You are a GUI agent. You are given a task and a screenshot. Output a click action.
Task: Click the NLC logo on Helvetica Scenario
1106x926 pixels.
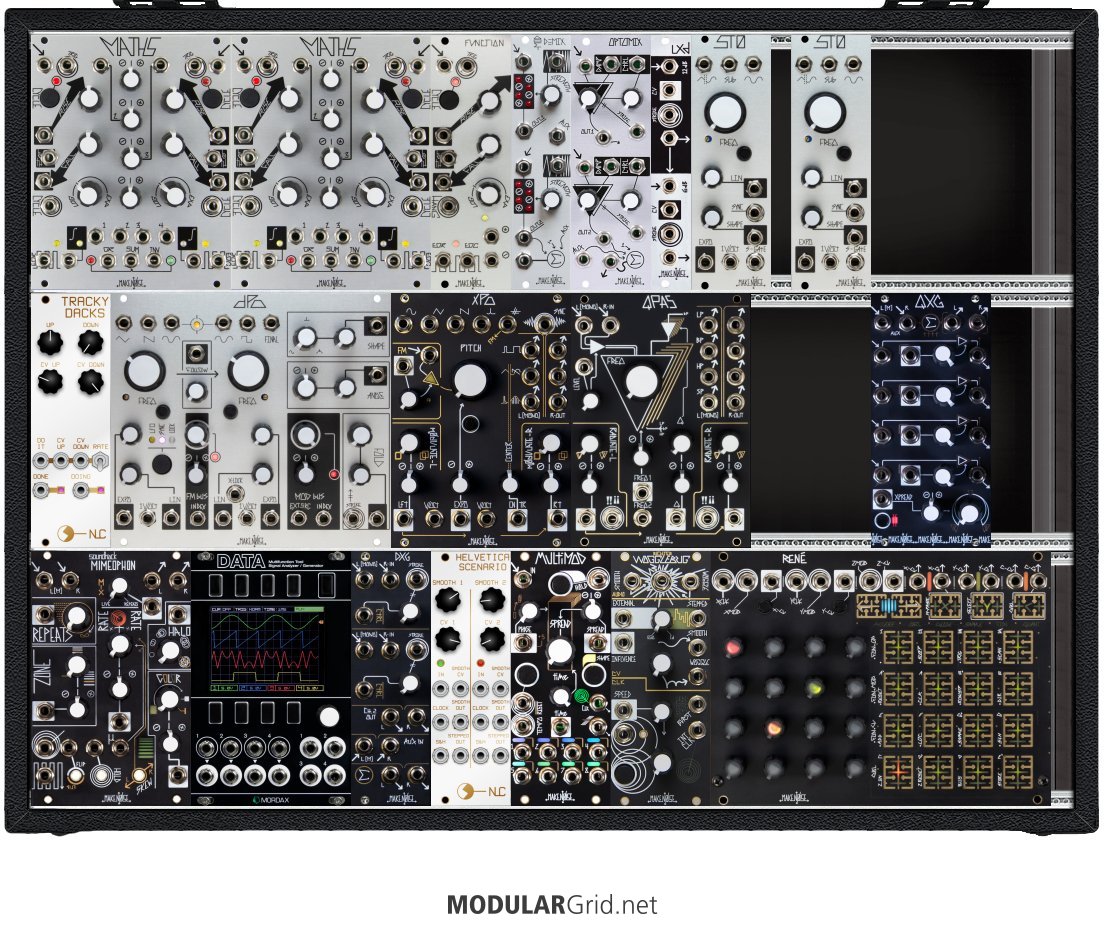click(x=482, y=791)
